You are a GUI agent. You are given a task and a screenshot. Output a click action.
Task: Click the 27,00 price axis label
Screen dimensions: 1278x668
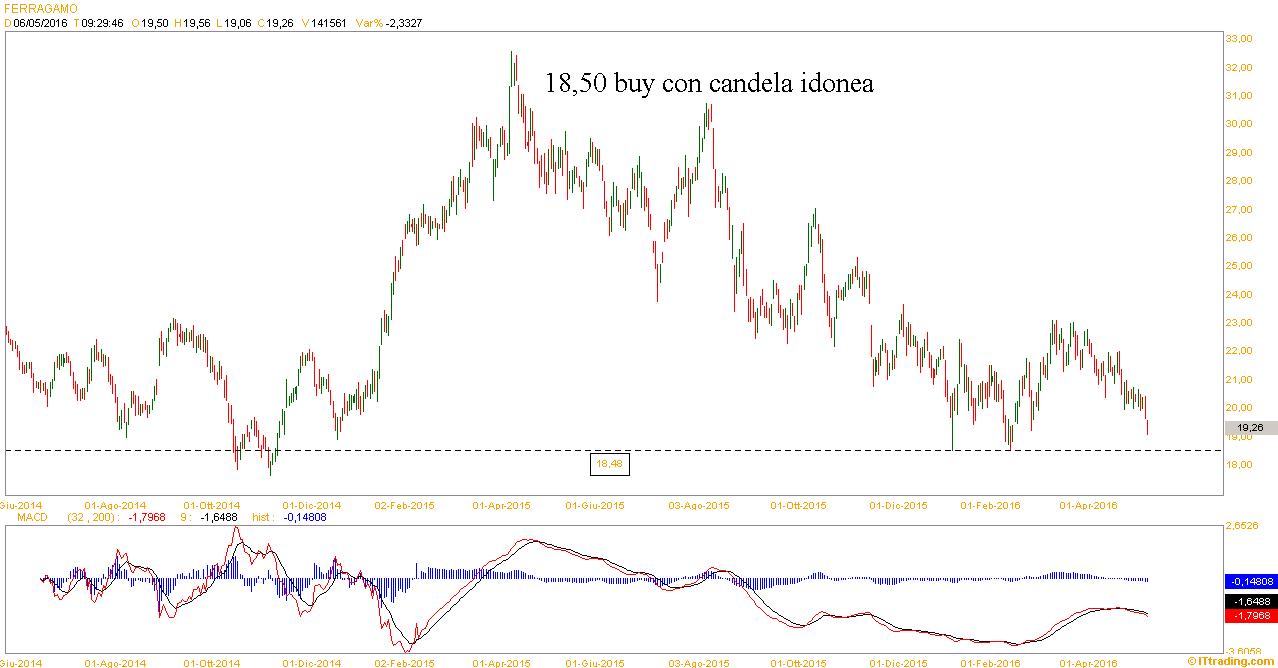pyautogui.click(x=1240, y=210)
